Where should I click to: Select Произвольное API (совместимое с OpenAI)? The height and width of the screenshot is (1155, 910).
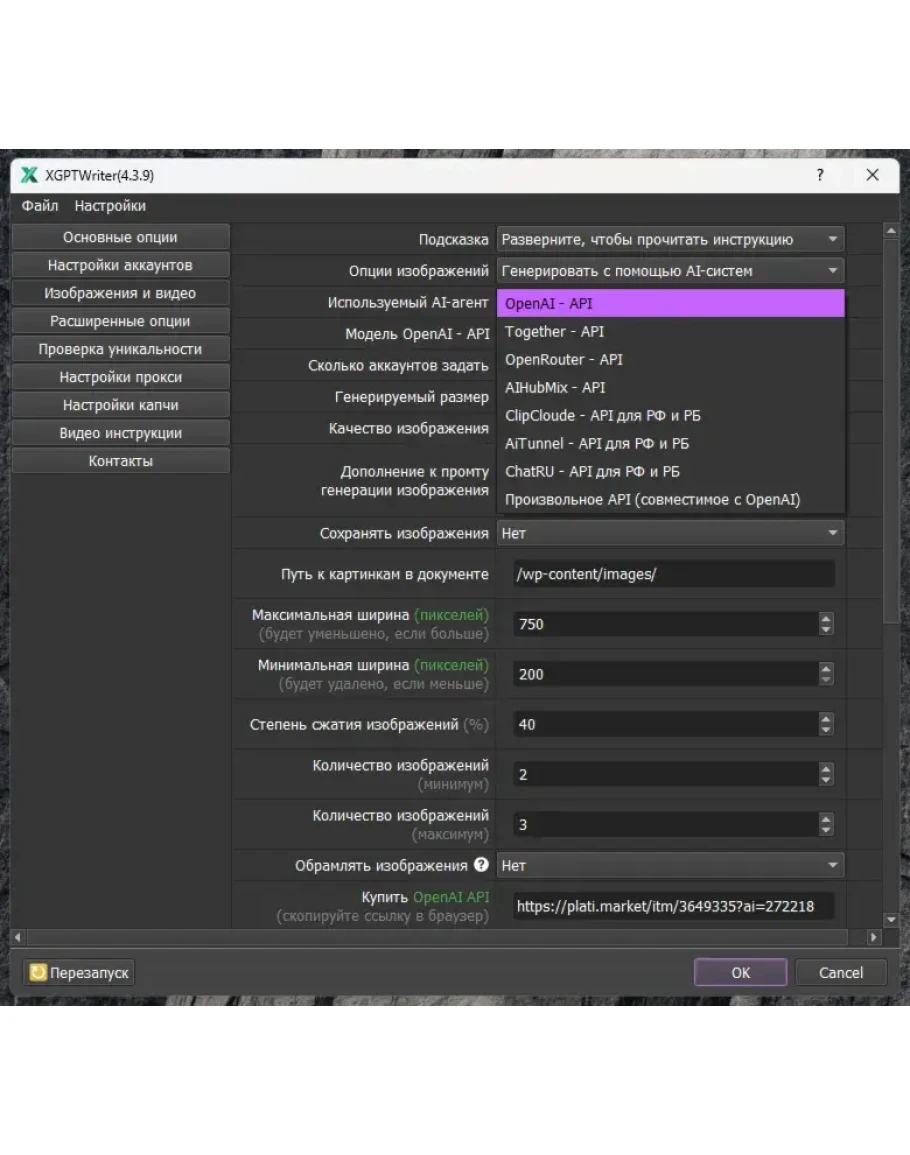click(x=671, y=499)
